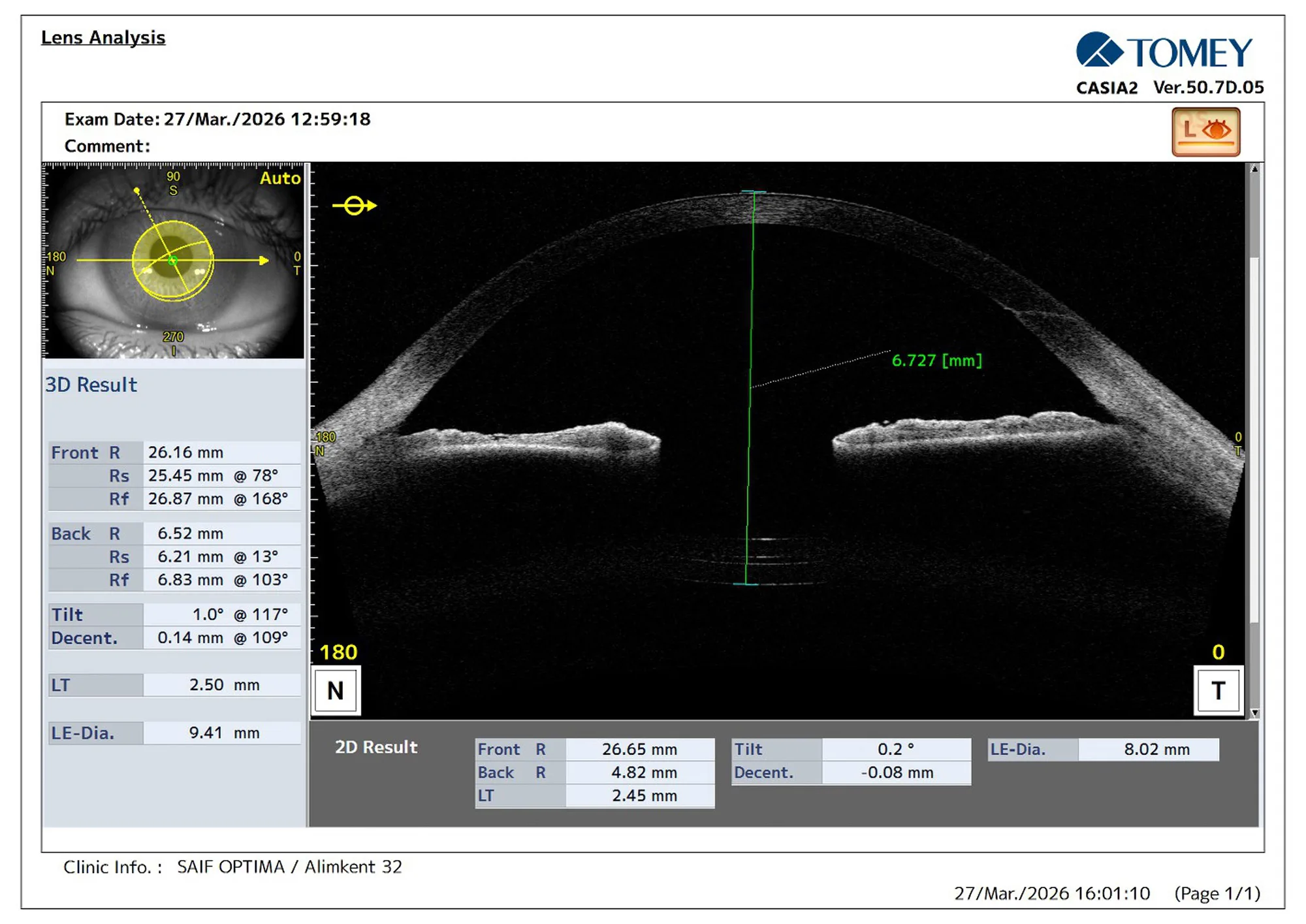This screenshot has height=924, width=1306.
Task: Click the 3D Result heading
Action: coord(91,385)
